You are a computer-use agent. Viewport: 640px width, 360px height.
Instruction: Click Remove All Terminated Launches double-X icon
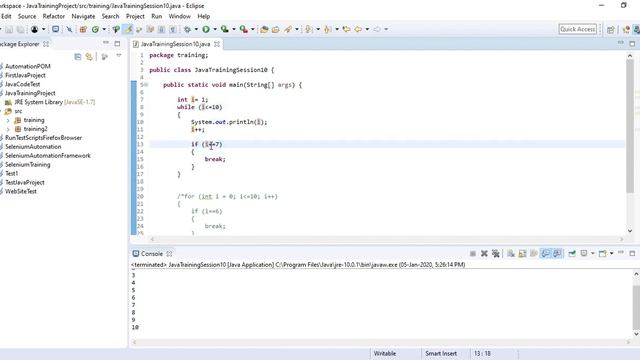[496, 253]
